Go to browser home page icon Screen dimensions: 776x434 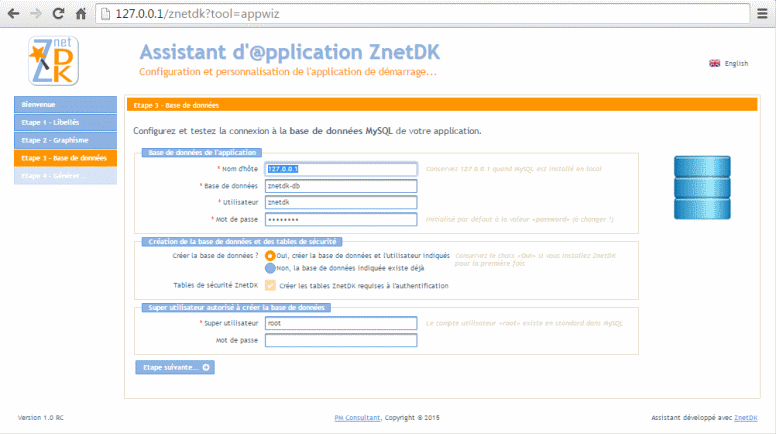[81, 13]
